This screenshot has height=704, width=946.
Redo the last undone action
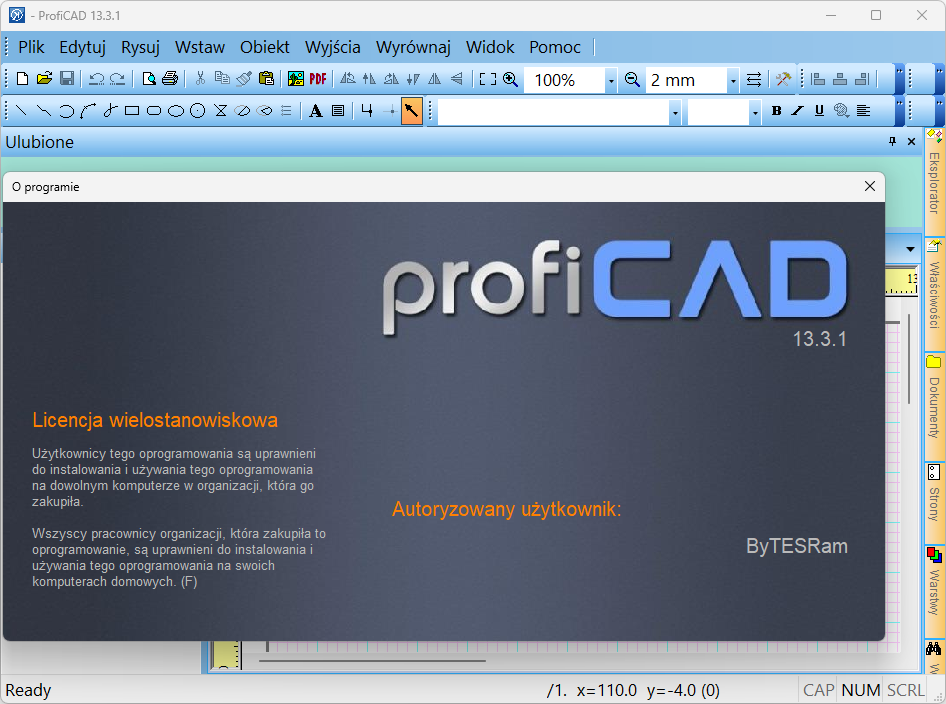point(118,79)
